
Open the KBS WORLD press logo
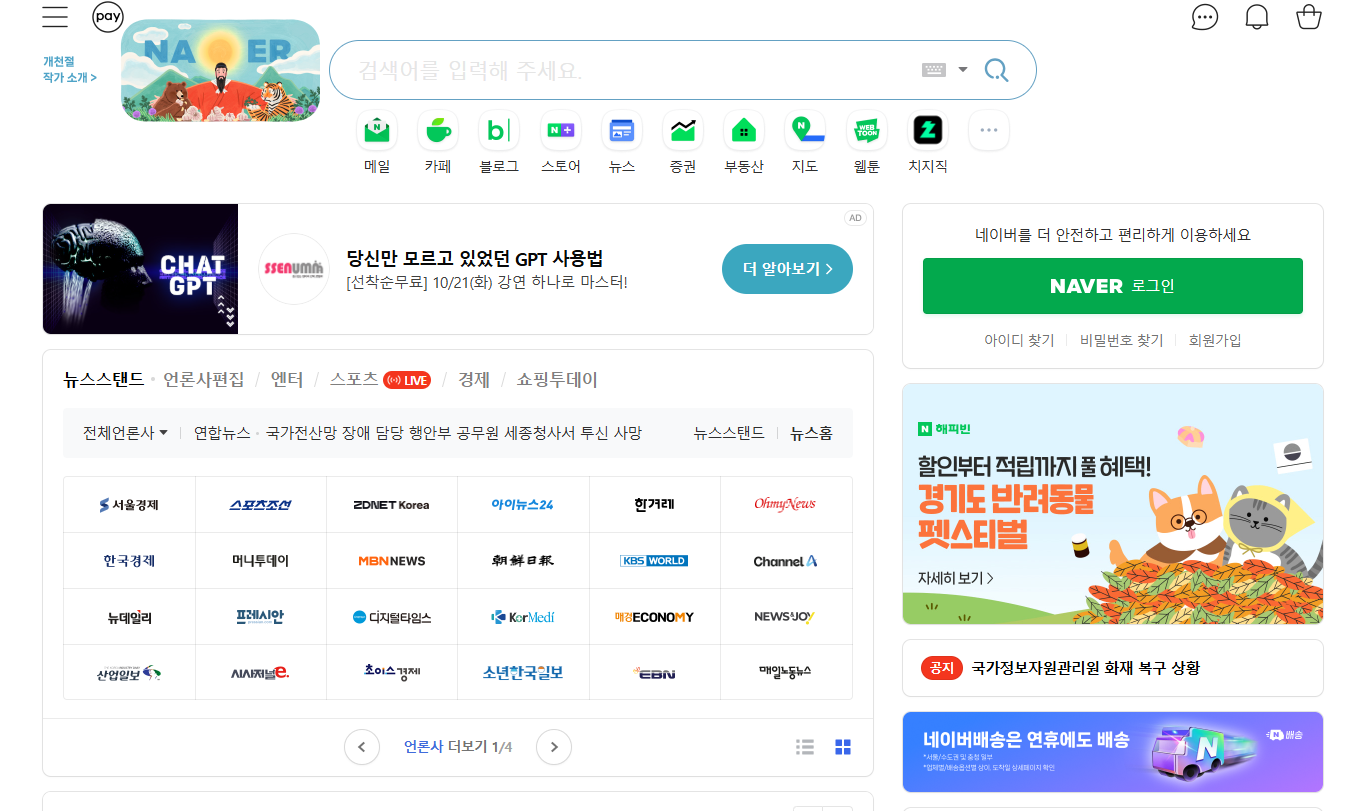[655, 561]
